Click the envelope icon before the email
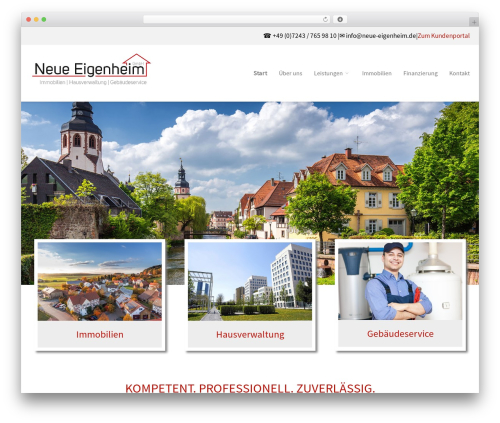The image size is (500, 423). point(342,36)
